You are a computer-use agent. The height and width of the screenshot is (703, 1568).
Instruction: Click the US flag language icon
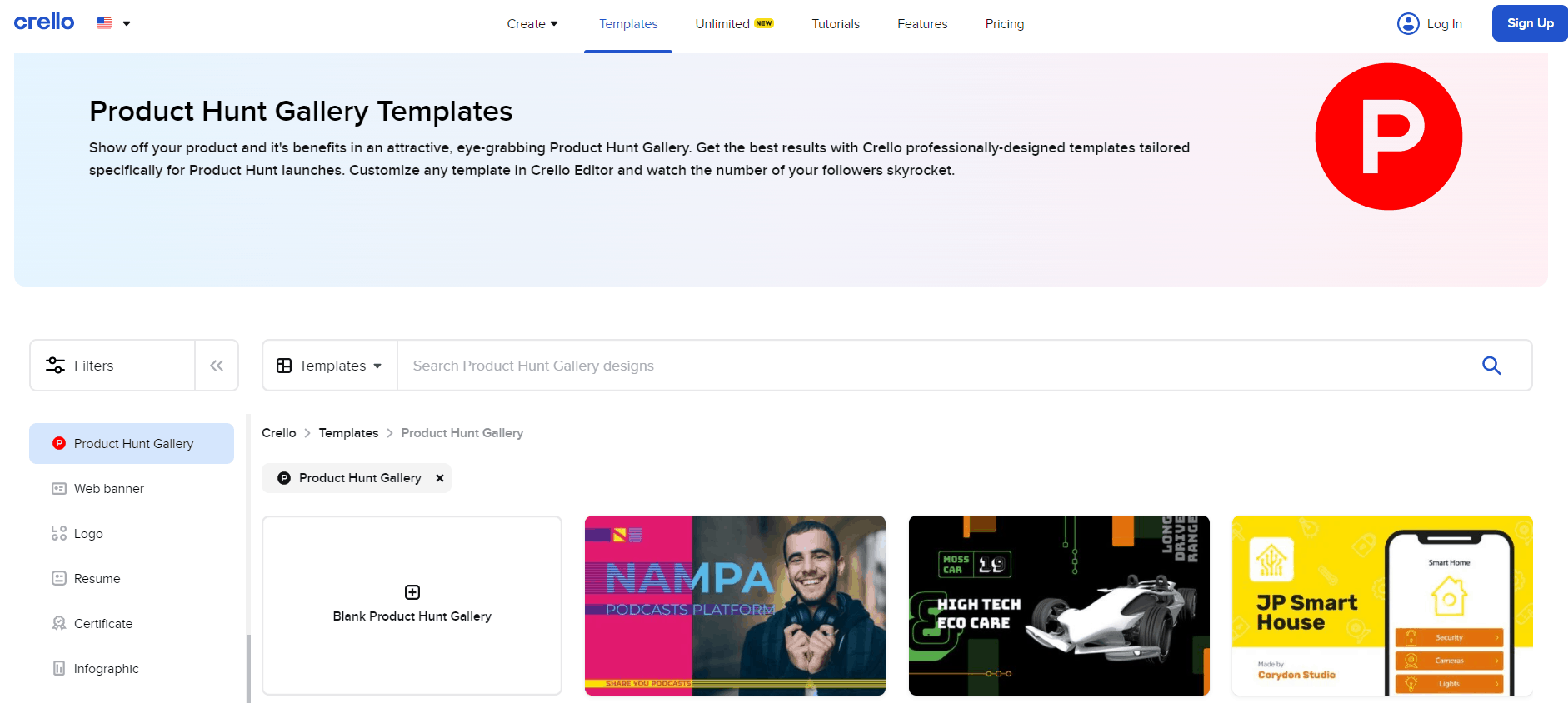104,23
